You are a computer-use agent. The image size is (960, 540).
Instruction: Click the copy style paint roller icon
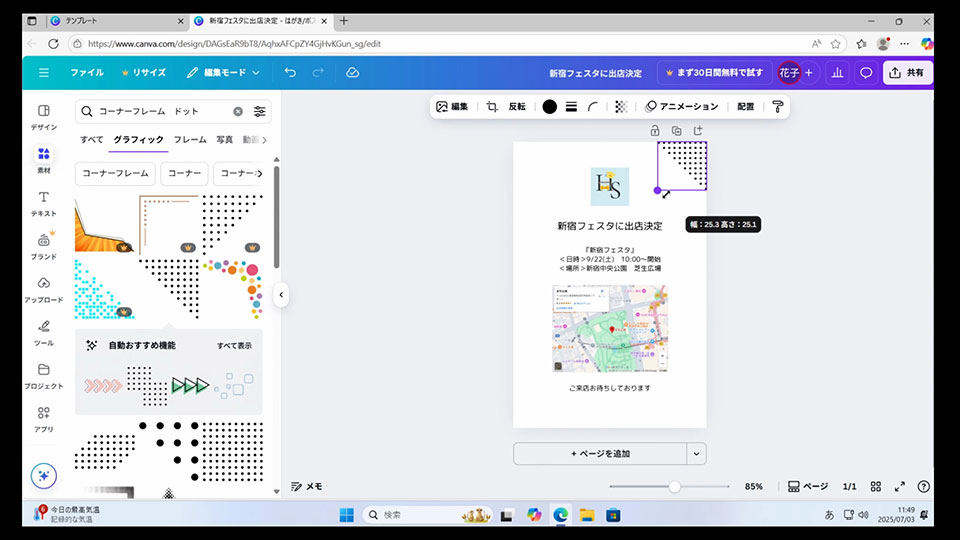[778, 107]
